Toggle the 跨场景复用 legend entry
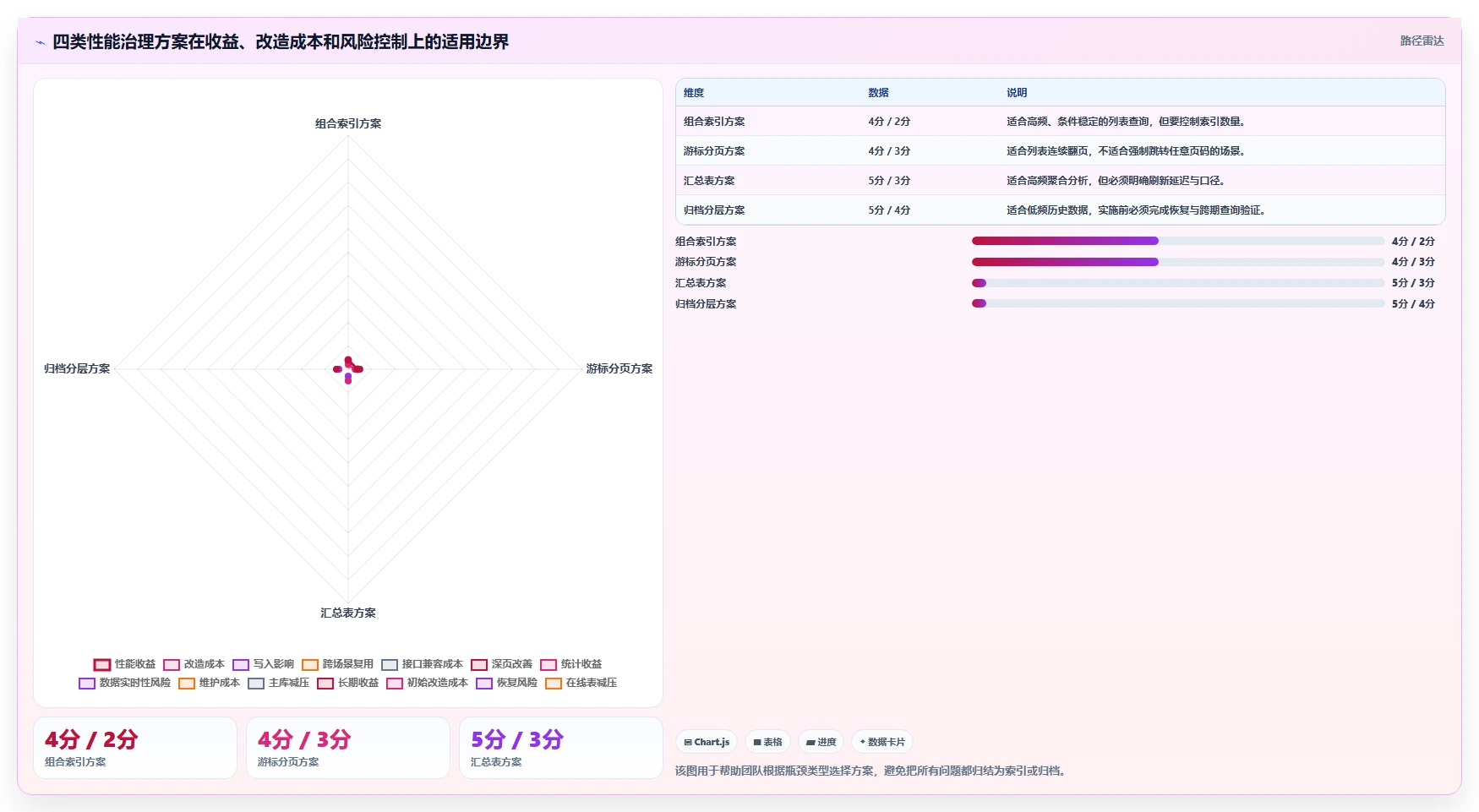The width and height of the screenshot is (1479, 812). pyautogui.click(x=338, y=664)
